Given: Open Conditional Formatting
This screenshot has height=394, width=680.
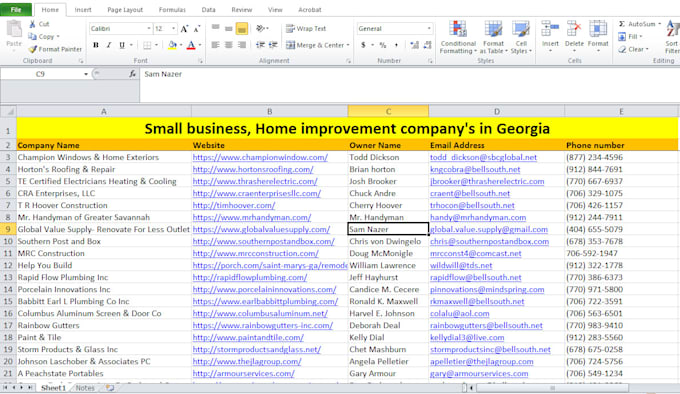Looking at the screenshot, I should [x=458, y=37].
